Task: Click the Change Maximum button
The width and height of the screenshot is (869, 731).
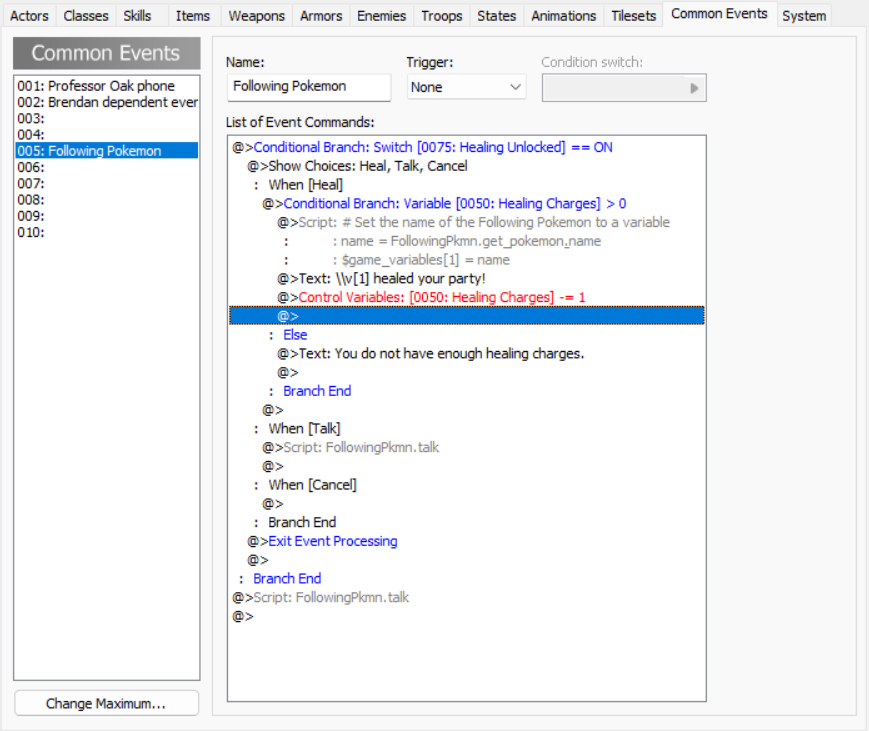Action: pyautogui.click(x=106, y=703)
